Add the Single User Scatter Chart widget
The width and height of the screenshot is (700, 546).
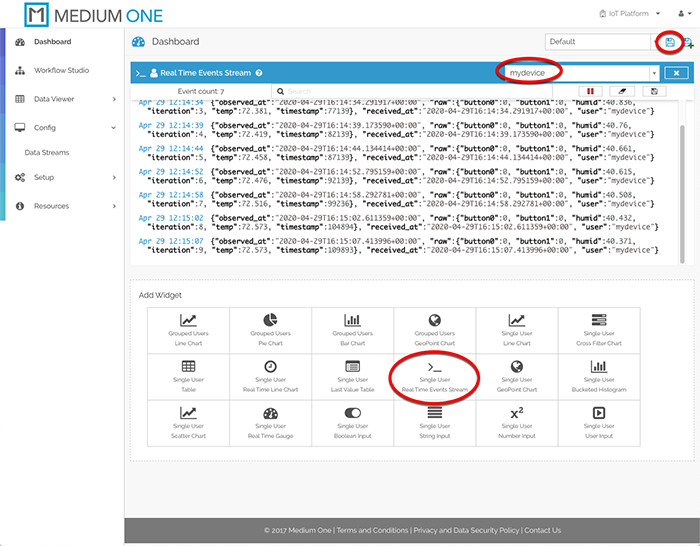point(188,421)
